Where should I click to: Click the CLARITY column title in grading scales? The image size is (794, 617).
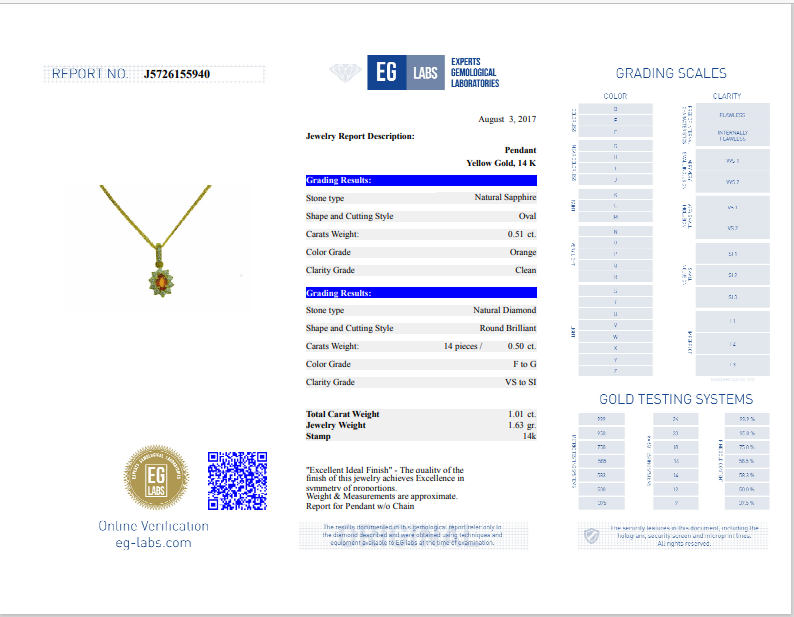726,97
